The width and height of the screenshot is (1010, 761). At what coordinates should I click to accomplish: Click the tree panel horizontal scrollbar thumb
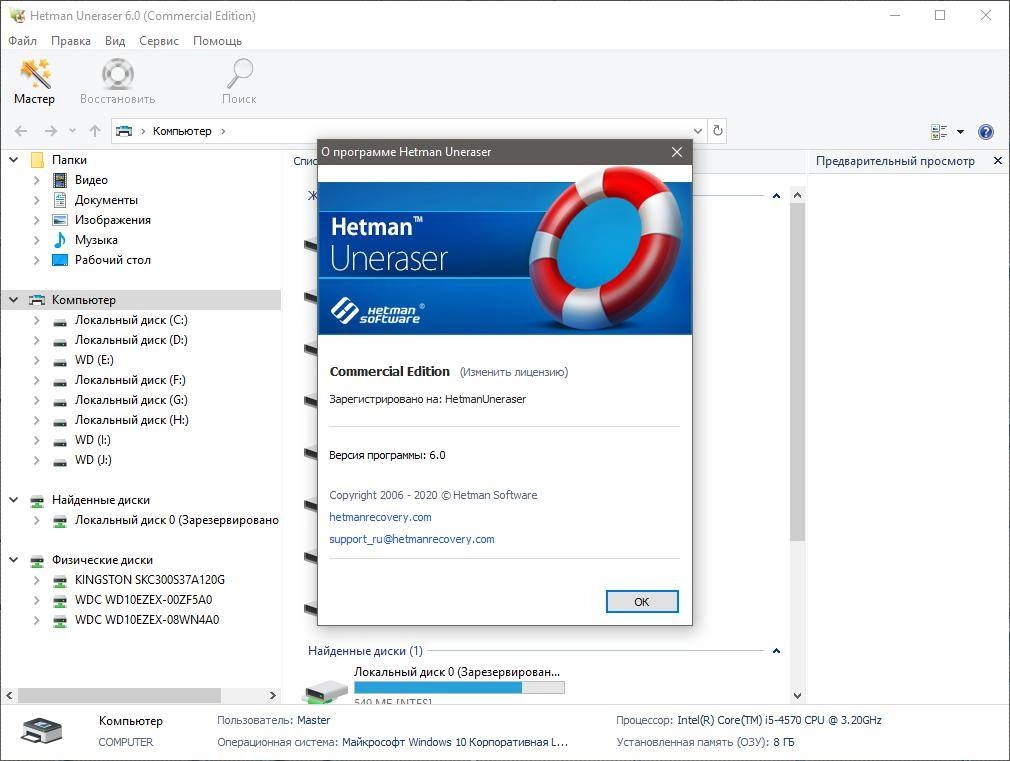(x=119, y=695)
